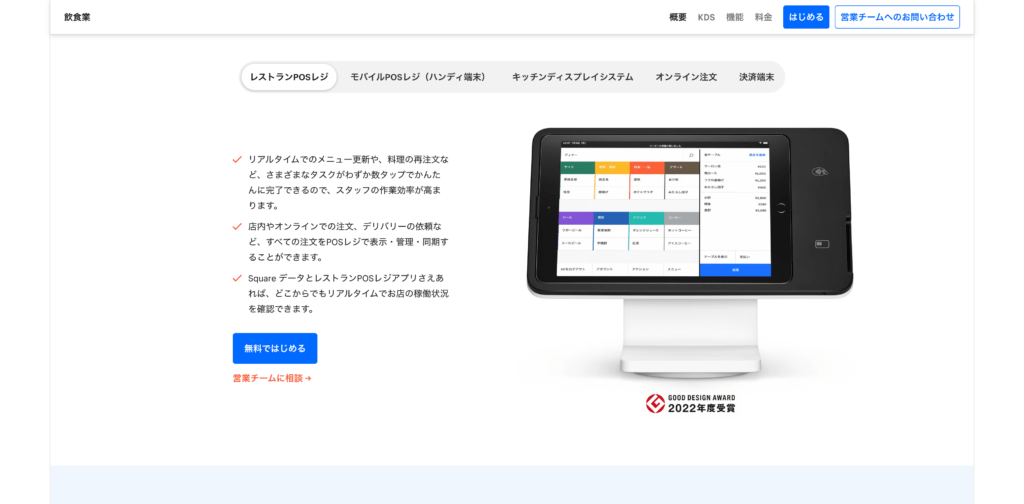Viewport: 1024px width, 504px height.
Task: Open the 概要 nav item
Action: tap(678, 17)
